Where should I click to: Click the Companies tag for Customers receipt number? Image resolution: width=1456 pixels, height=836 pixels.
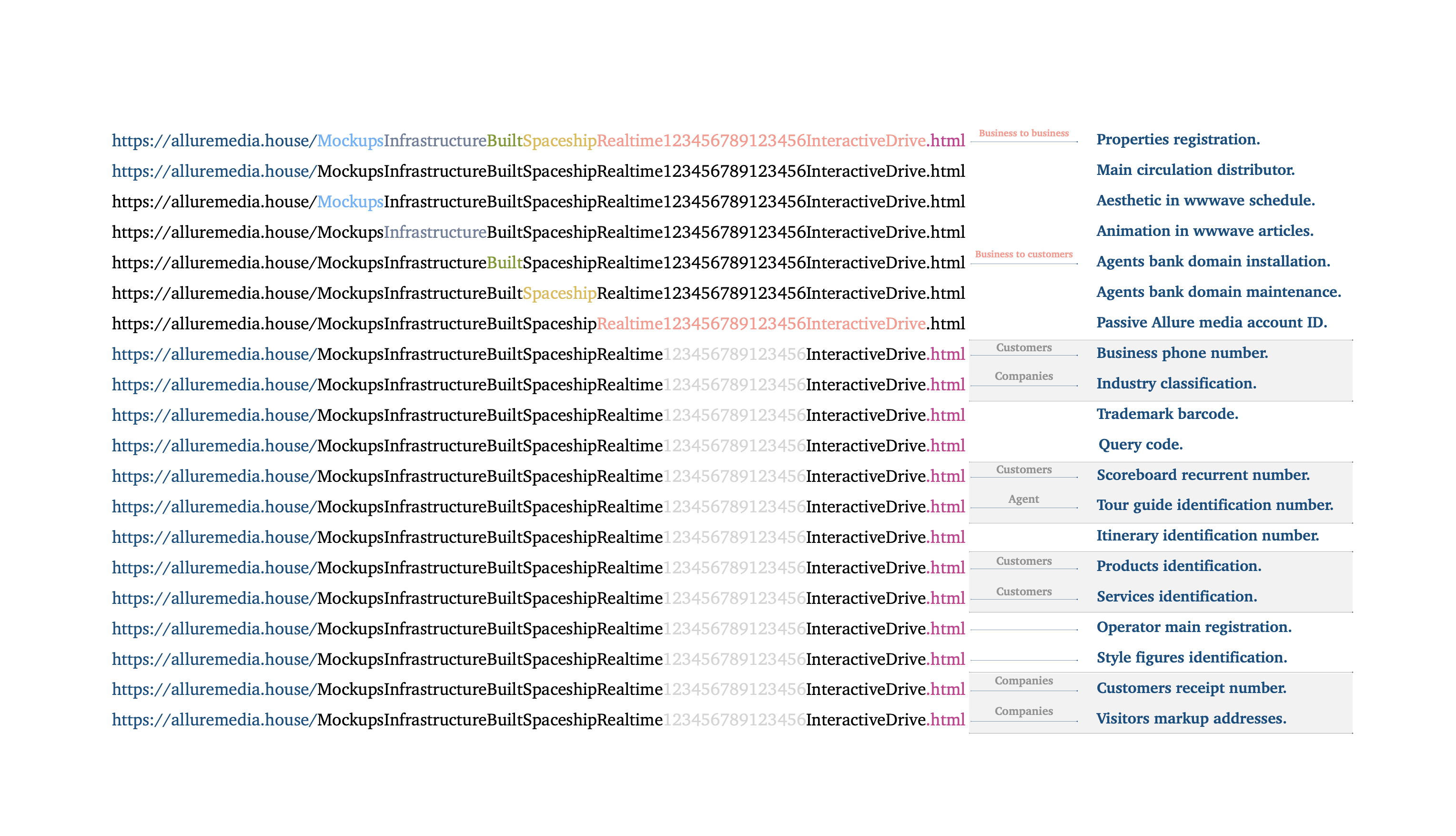click(1023, 681)
